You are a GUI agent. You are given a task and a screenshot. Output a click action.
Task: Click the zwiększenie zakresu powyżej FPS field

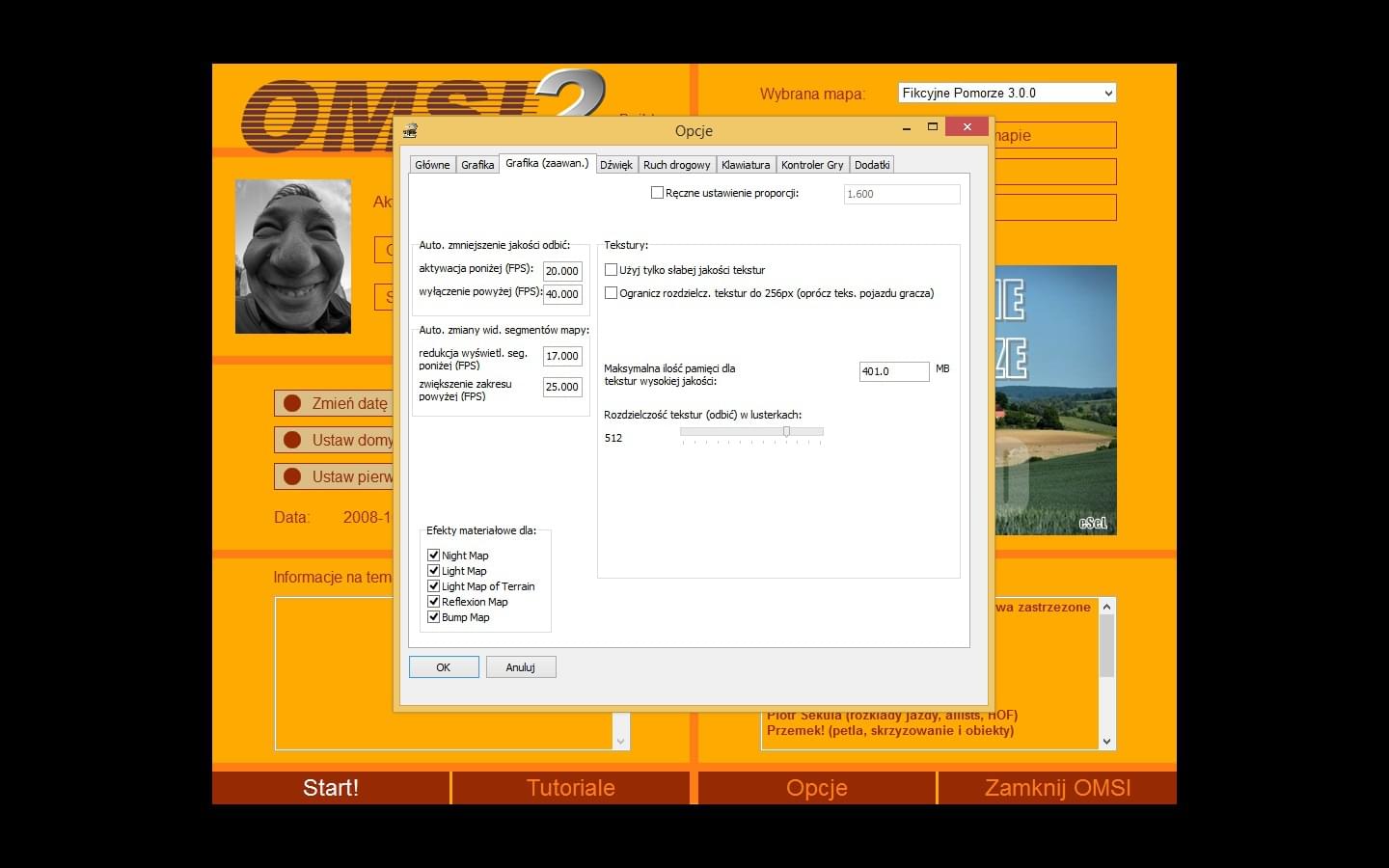point(562,387)
